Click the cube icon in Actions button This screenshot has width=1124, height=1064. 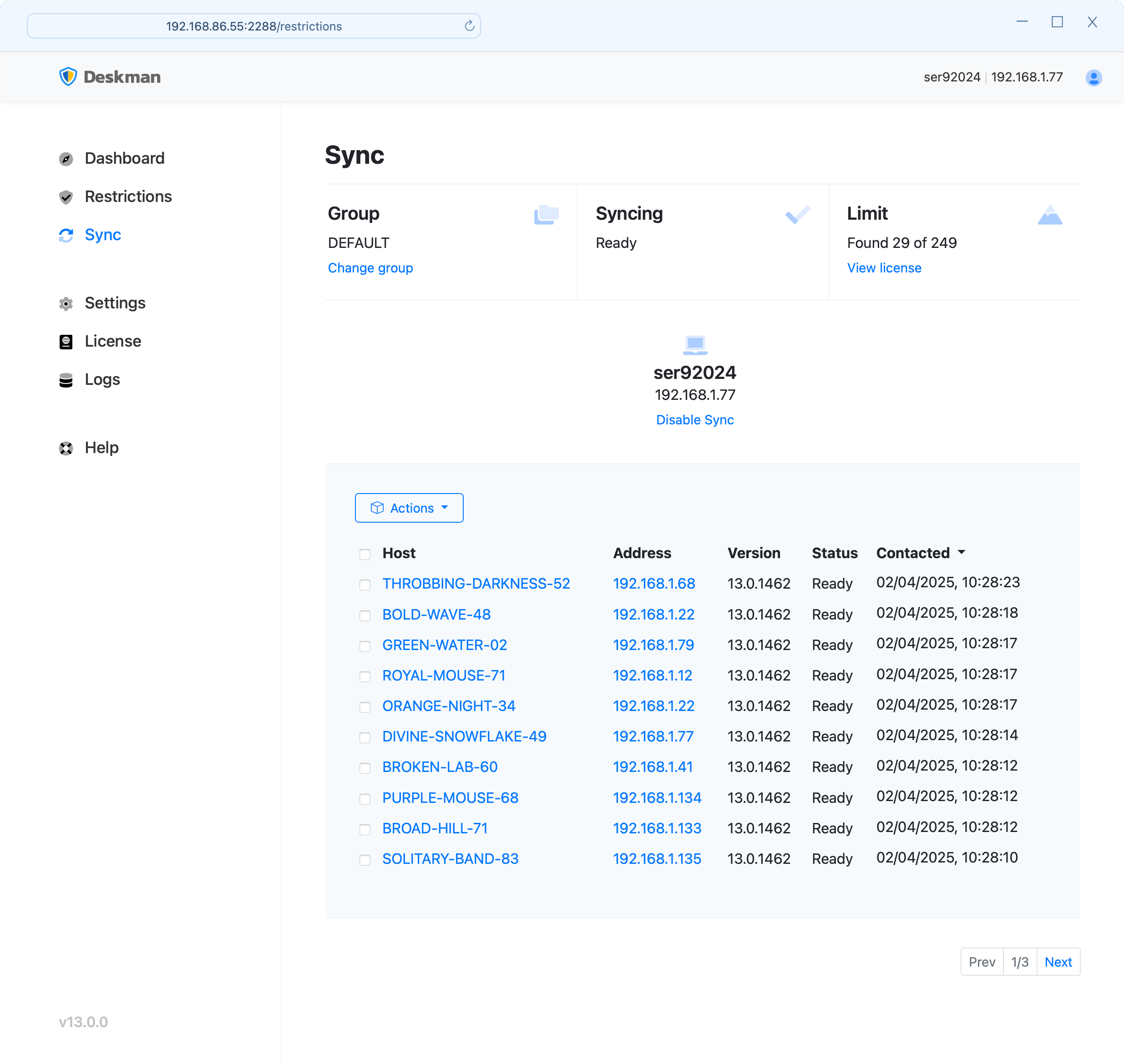click(x=377, y=508)
